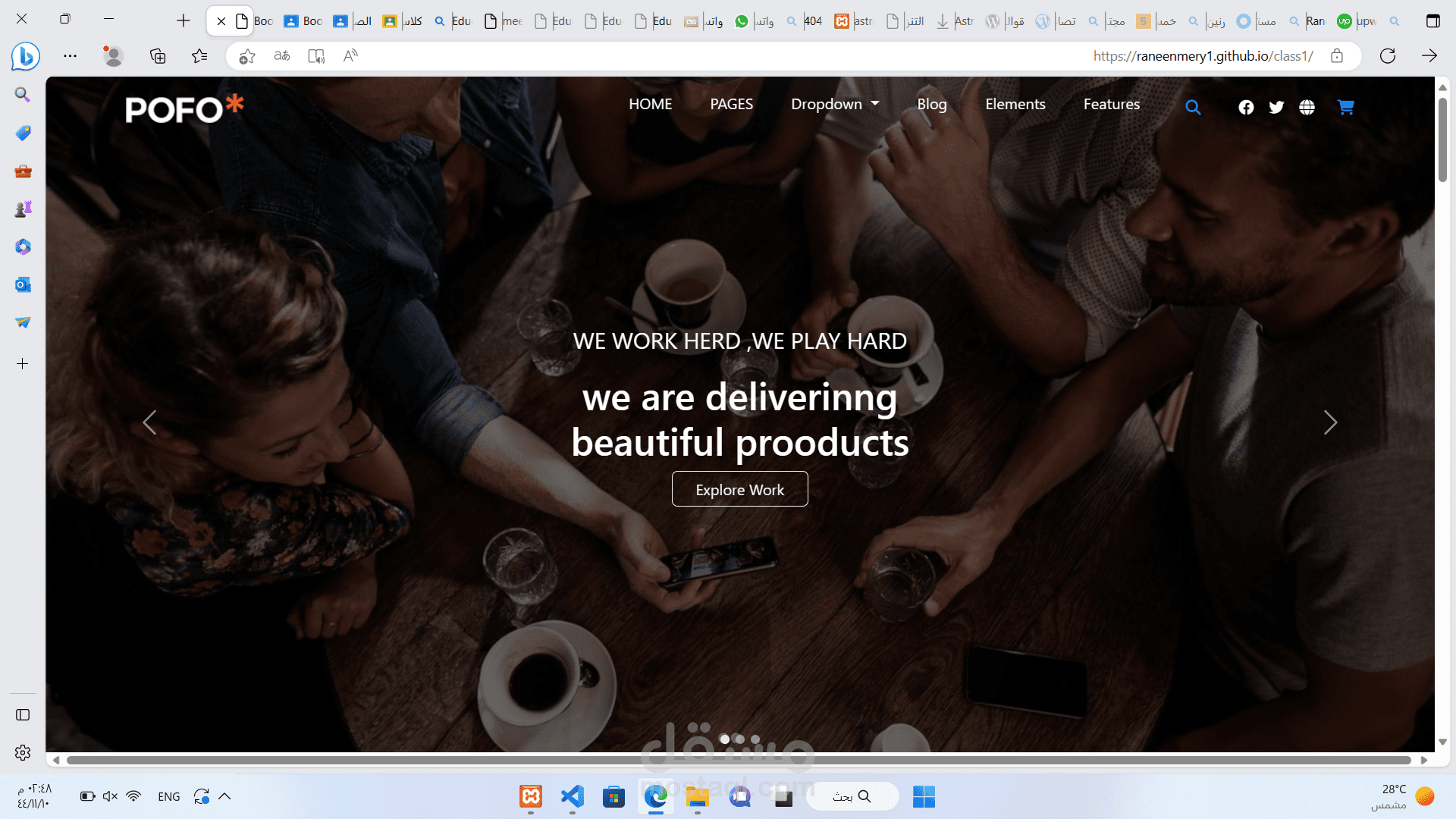
Task: Open the Blog nav item
Action: (932, 105)
